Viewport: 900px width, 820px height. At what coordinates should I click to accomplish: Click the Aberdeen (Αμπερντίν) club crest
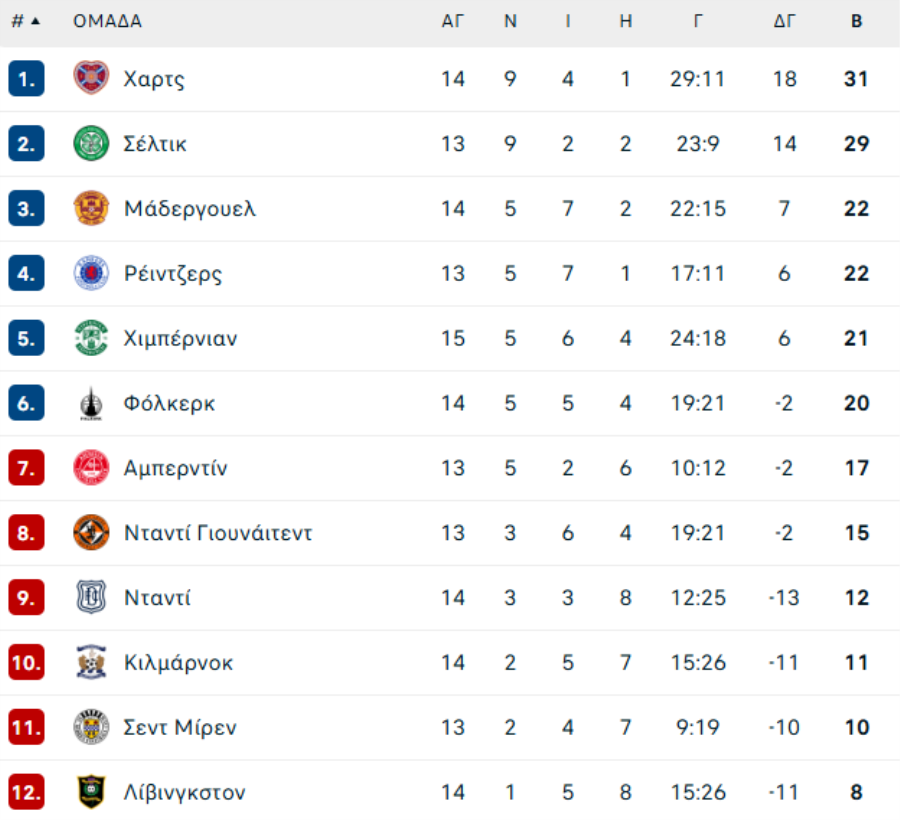pos(91,468)
